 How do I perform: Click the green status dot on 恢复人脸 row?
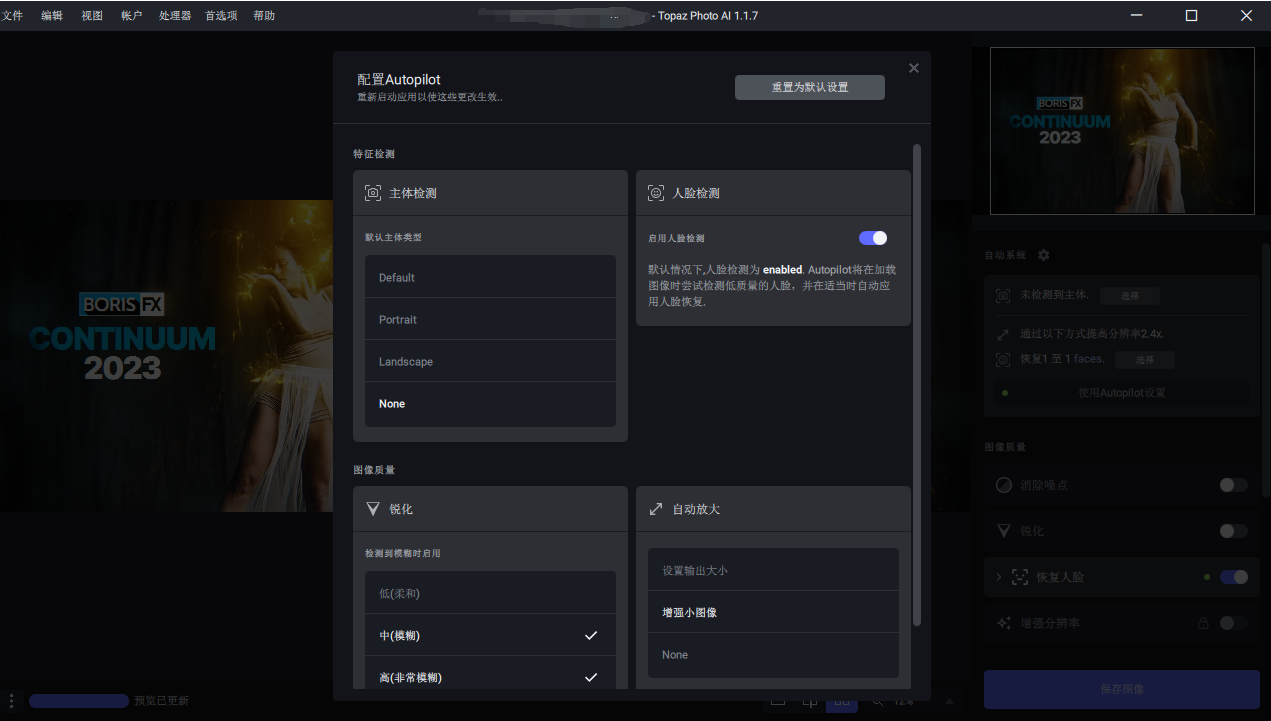coord(1207,577)
